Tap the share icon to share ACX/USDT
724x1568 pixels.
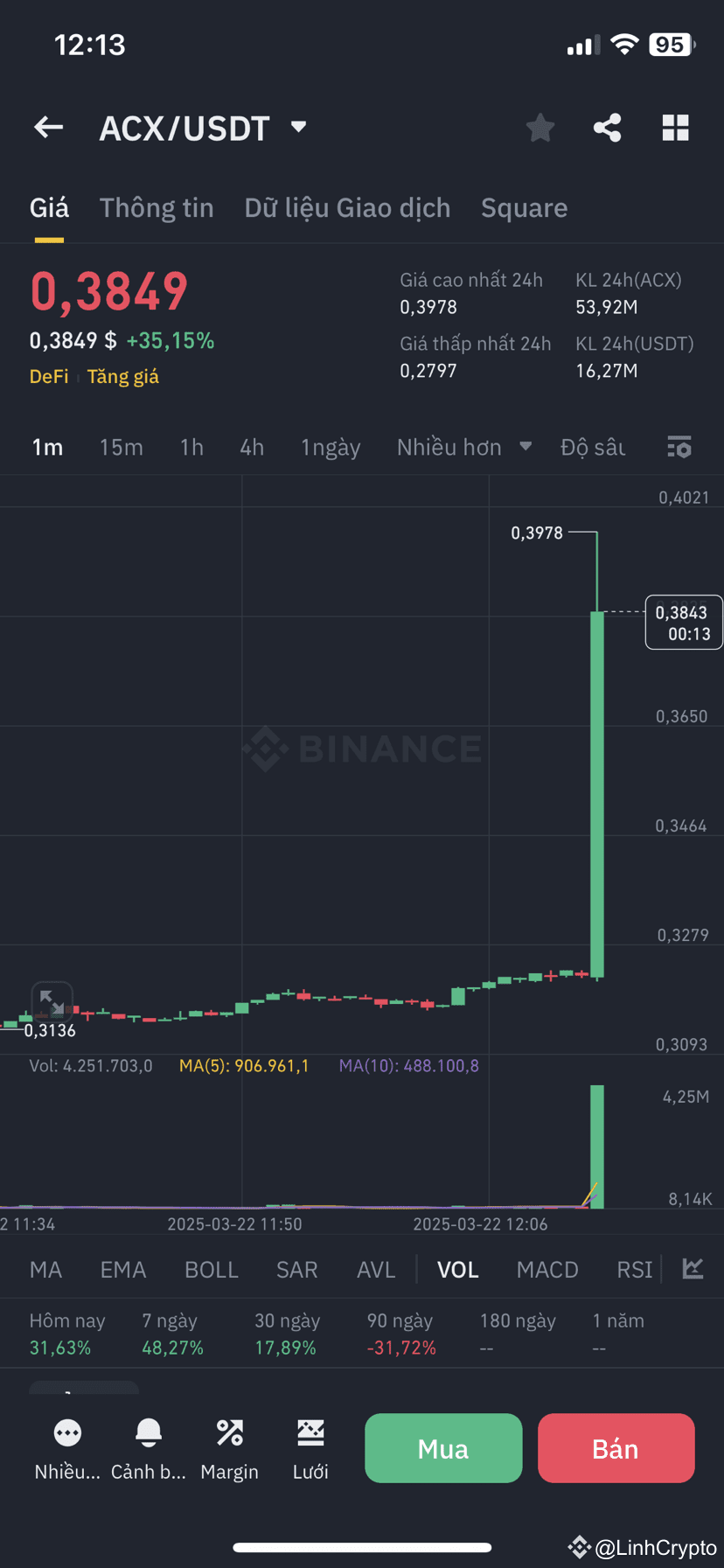(607, 128)
